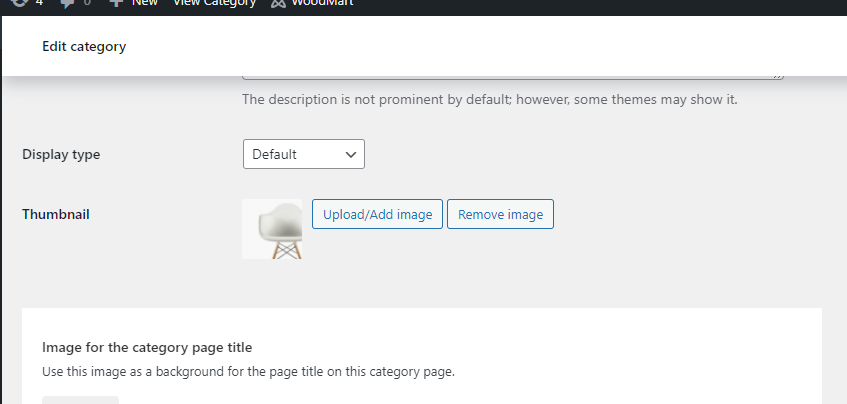Image resolution: width=847 pixels, height=404 pixels.
Task: Click the Remove image button
Action: [x=500, y=214]
